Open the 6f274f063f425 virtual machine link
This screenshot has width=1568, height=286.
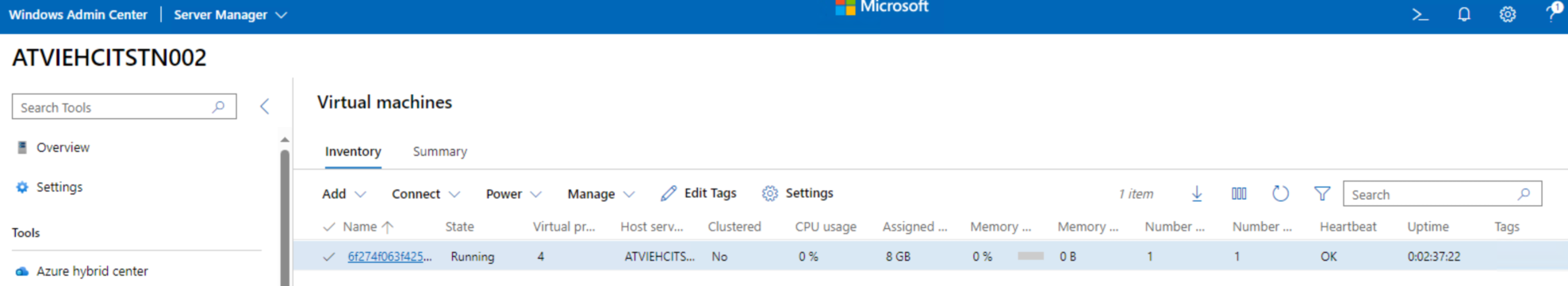tap(389, 257)
